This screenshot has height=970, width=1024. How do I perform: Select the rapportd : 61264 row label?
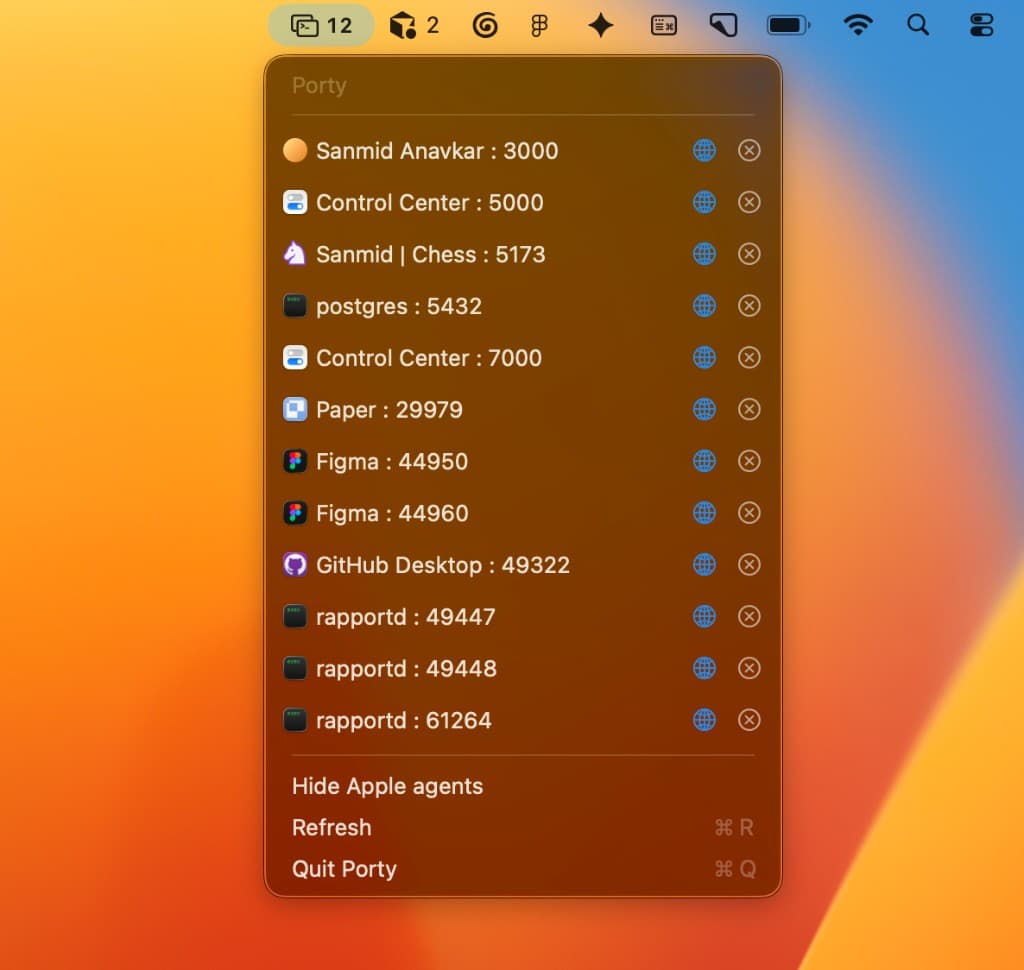click(x=404, y=720)
